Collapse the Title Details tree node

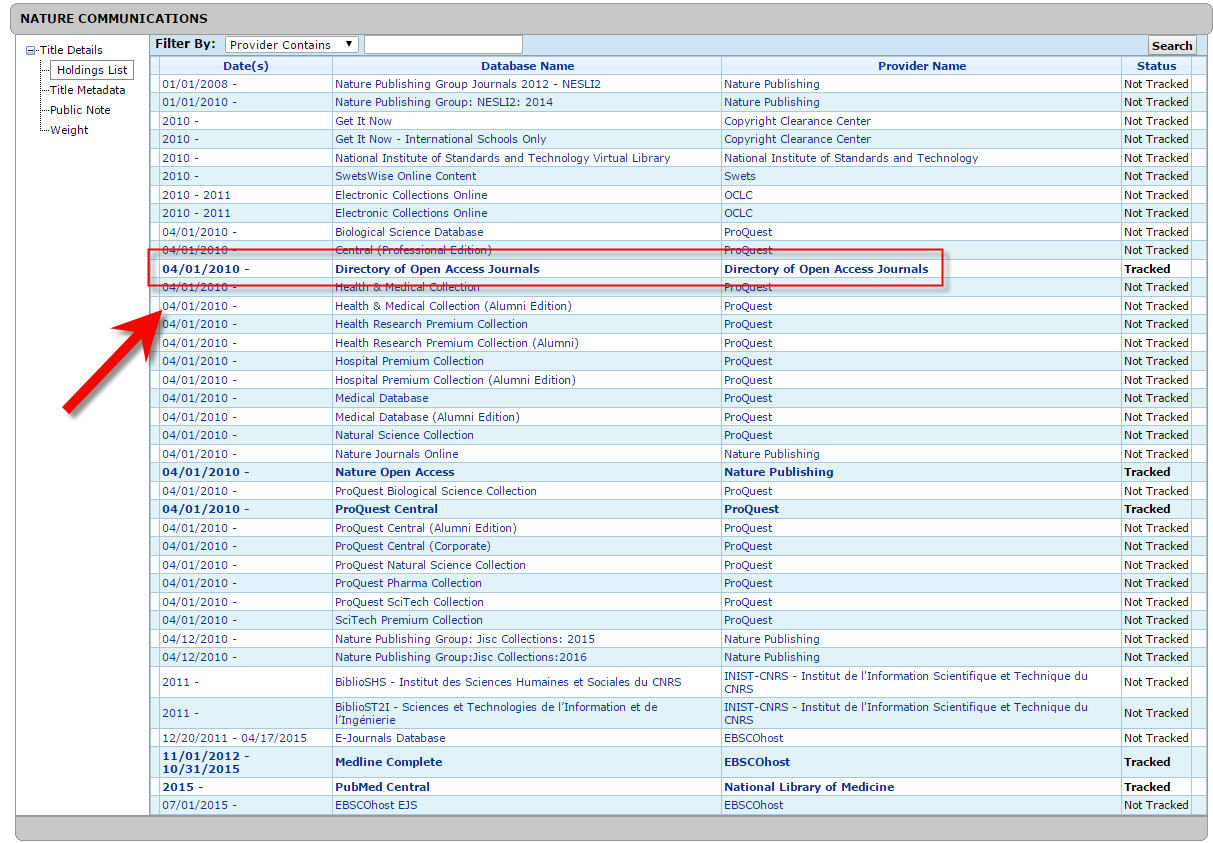click(x=31, y=50)
